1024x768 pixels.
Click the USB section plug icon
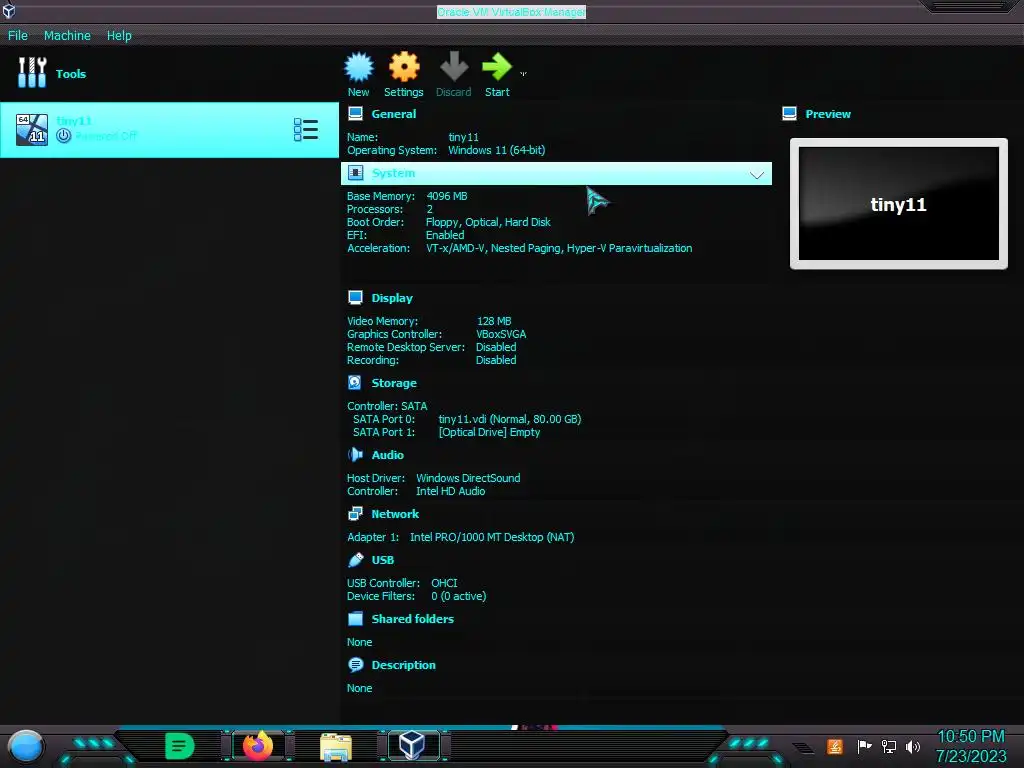[355, 560]
